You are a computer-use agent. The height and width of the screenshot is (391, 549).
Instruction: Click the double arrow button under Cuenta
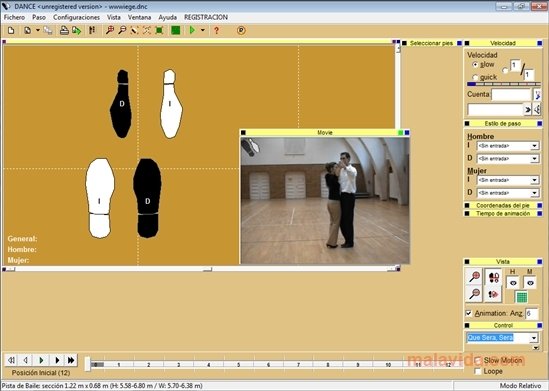(x=527, y=110)
